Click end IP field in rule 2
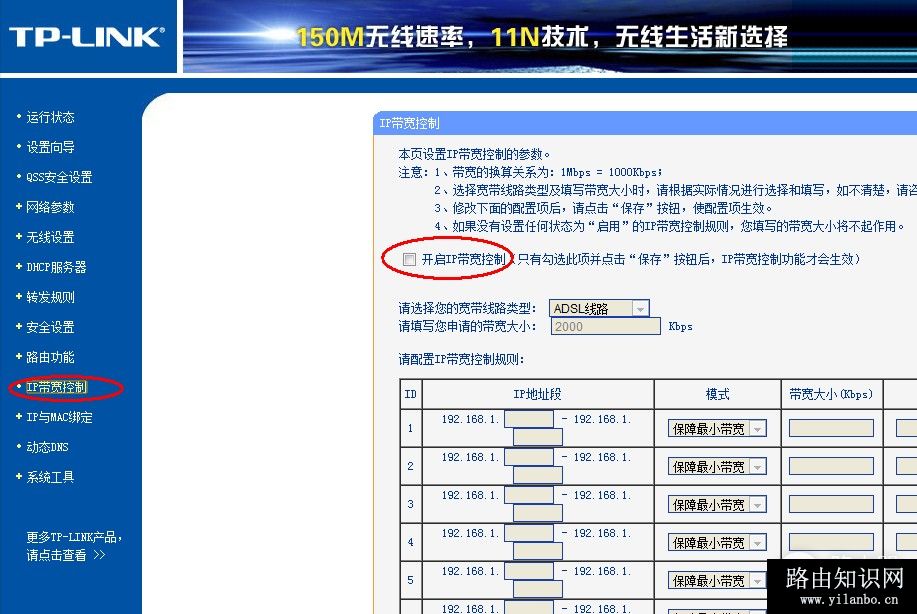This screenshot has height=614, width=917. coord(537,475)
